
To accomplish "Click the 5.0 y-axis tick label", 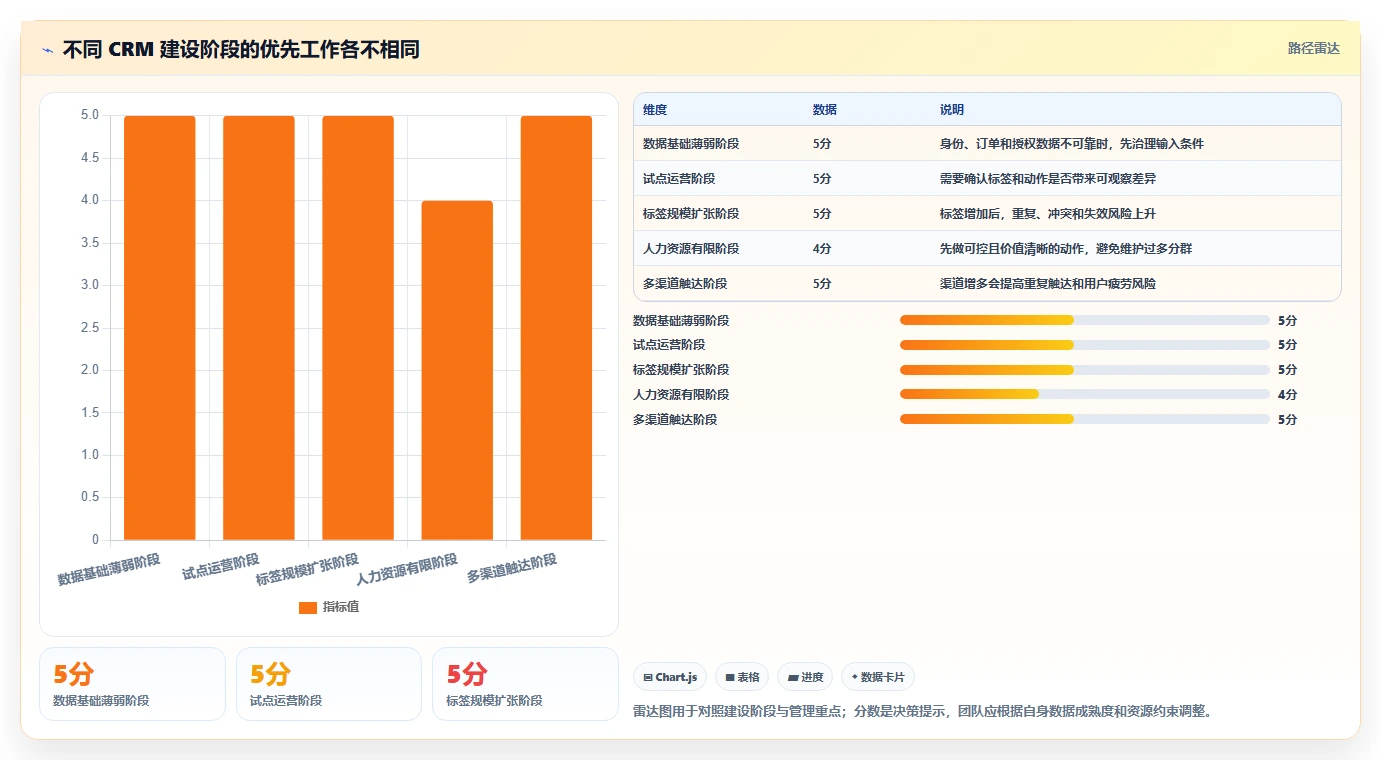I will pos(90,115).
